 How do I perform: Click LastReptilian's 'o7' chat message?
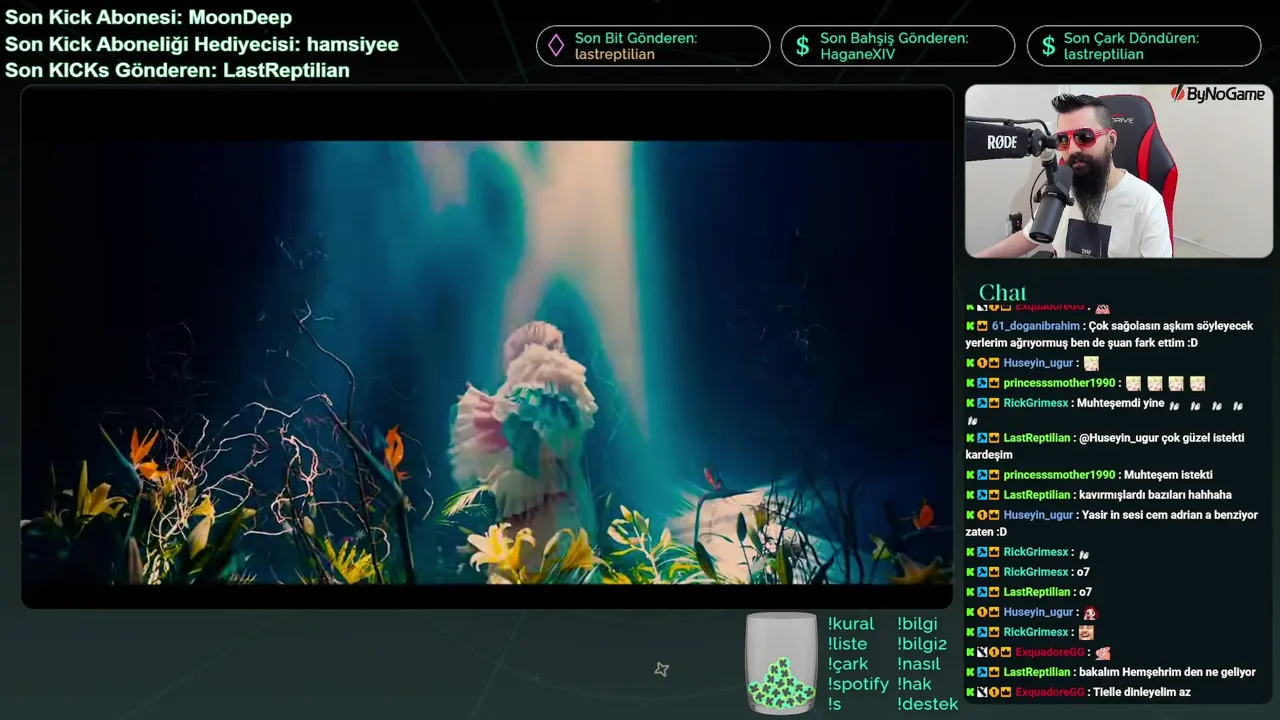[x=1085, y=592]
